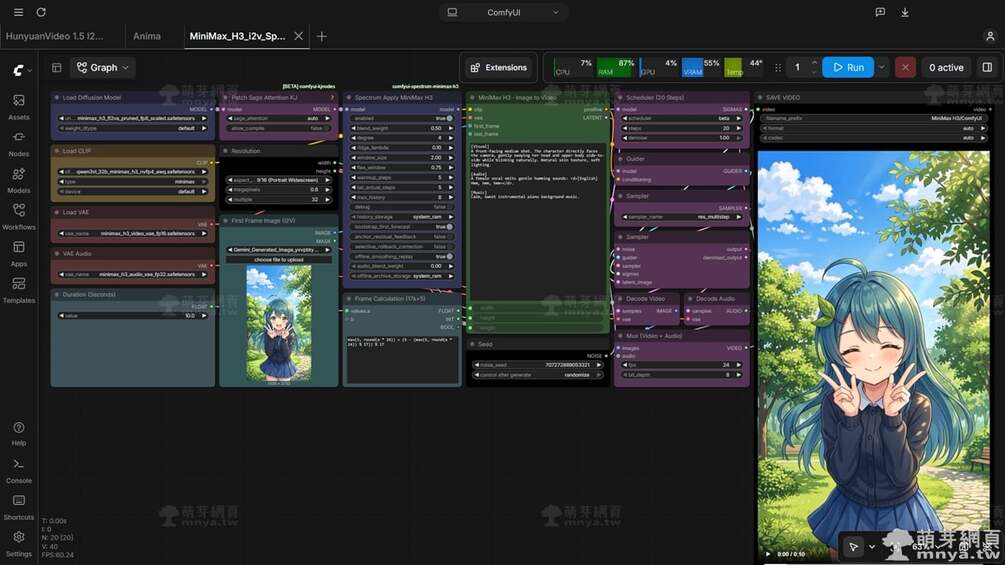Switch to the Anima tab

point(147,37)
